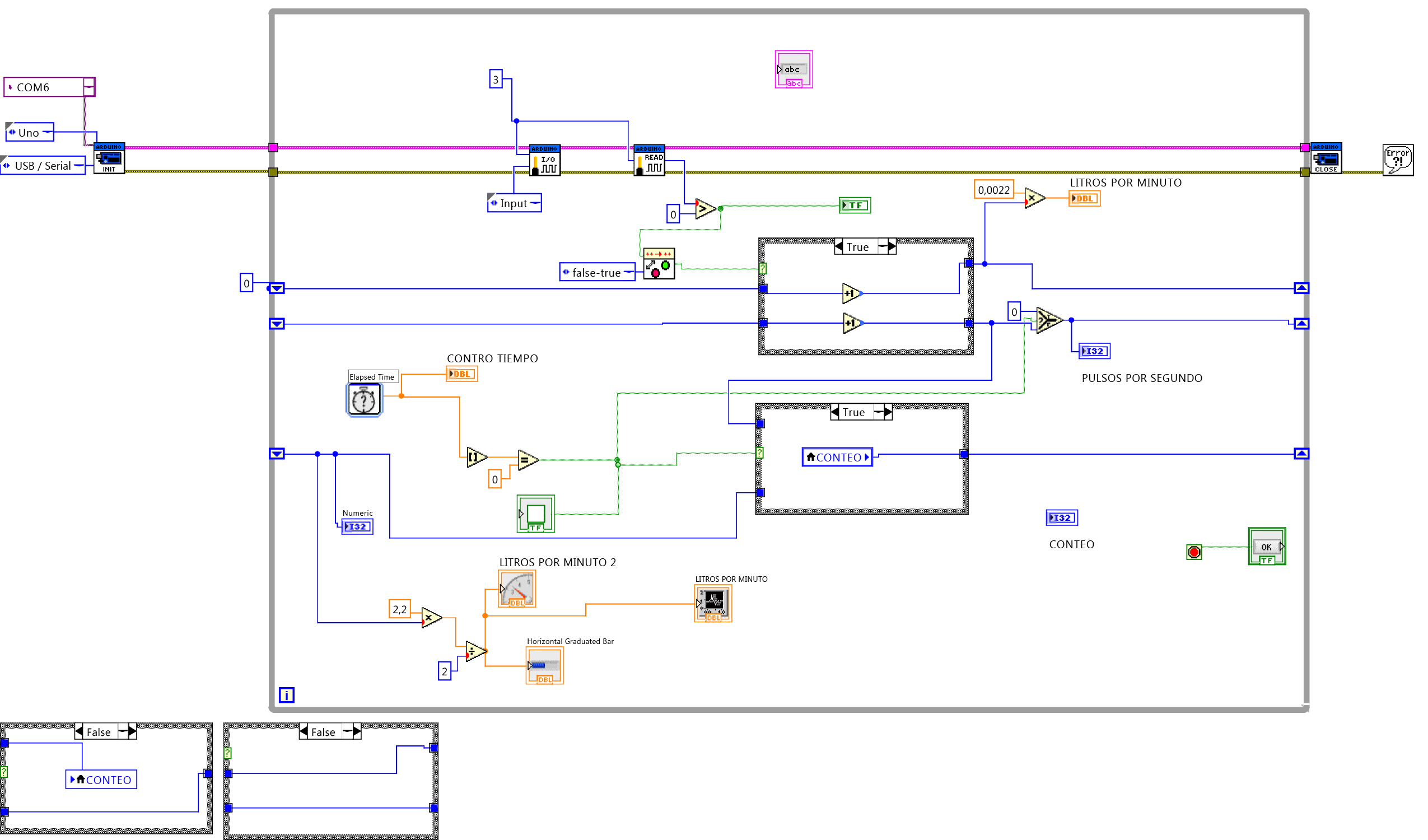Click the LITROS POR MINUTO 2 gauge indicator

pos(517,590)
